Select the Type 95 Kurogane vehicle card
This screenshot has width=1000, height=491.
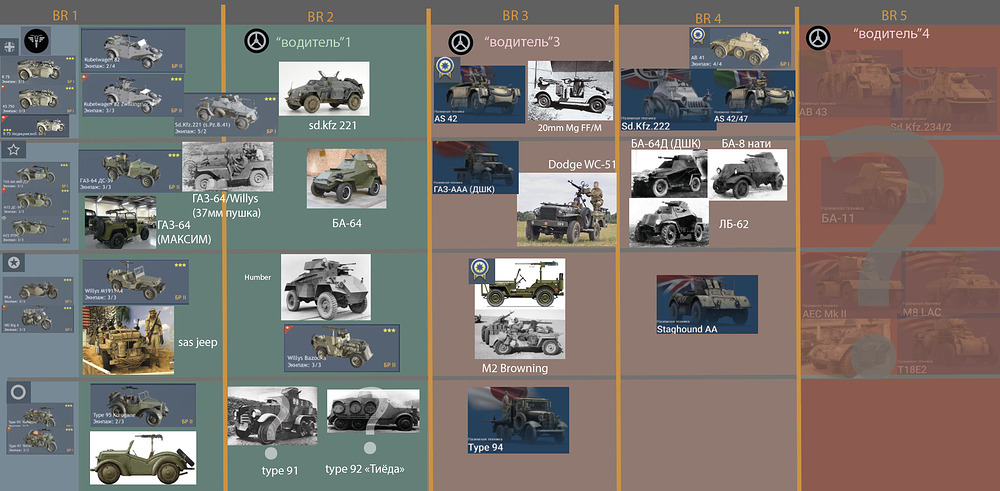point(143,404)
